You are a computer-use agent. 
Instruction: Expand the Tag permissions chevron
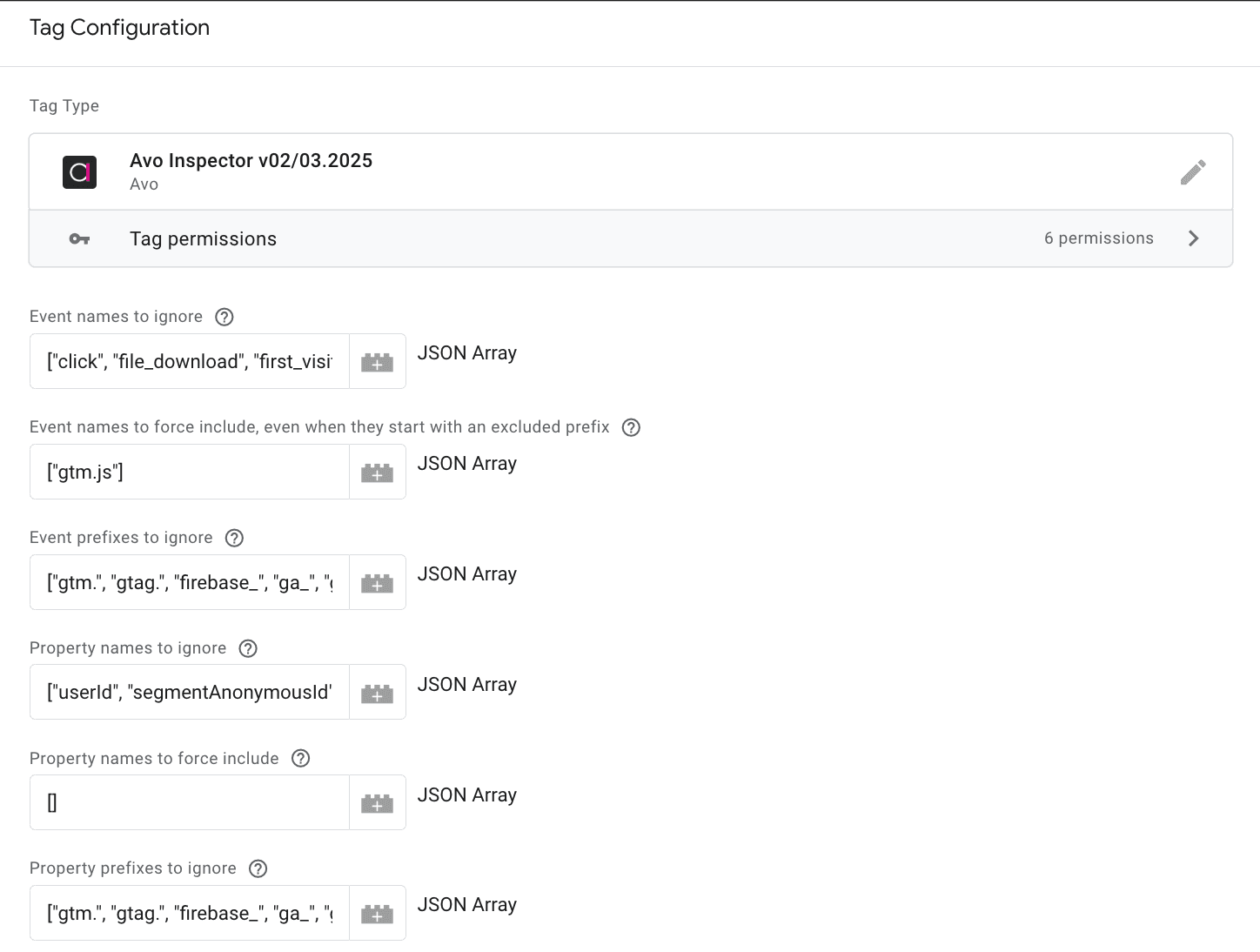(1194, 238)
